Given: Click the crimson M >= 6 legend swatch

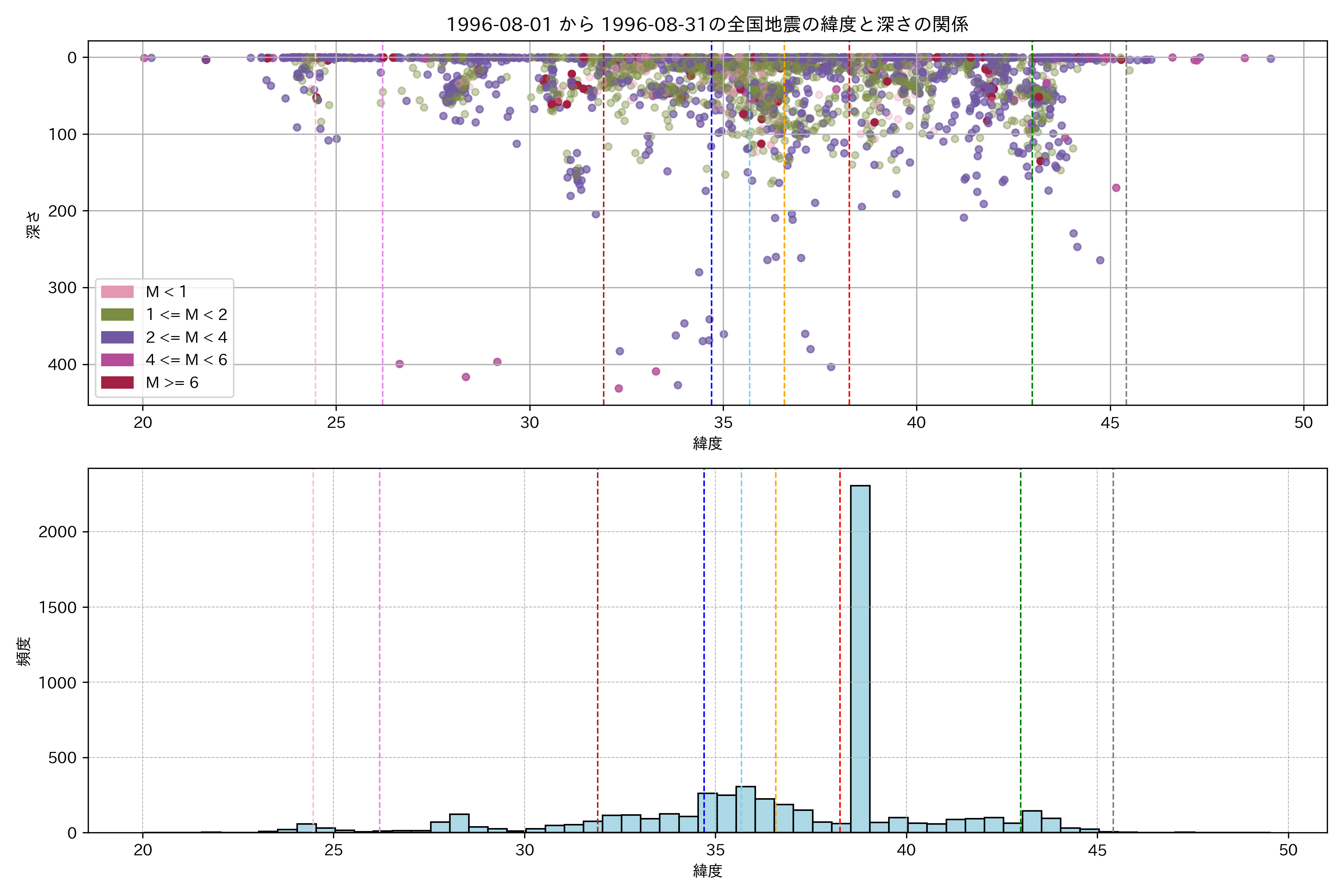Looking at the screenshot, I should [117, 383].
